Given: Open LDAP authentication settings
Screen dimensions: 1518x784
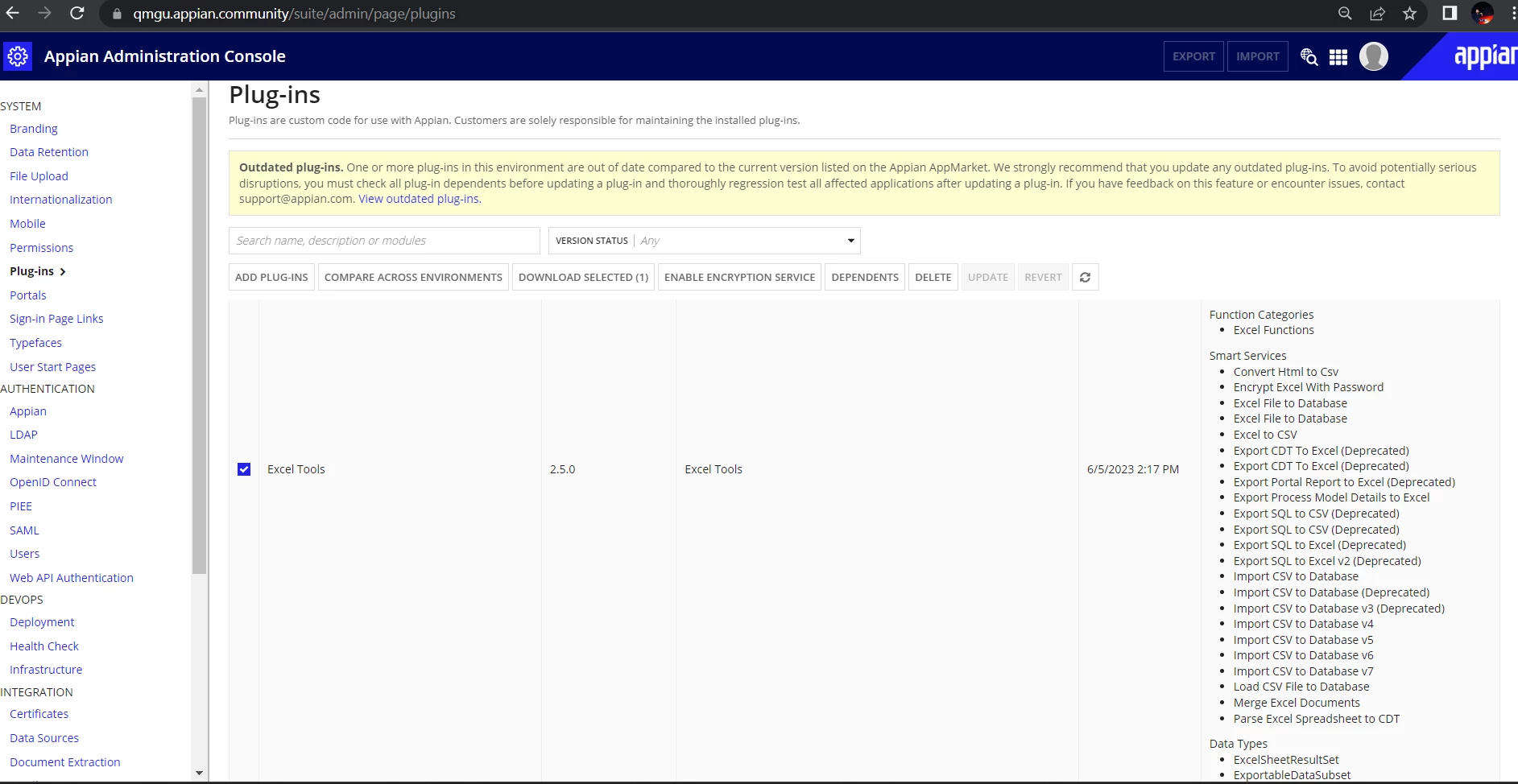Looking at the screenshot, I should tap(23, 435).
